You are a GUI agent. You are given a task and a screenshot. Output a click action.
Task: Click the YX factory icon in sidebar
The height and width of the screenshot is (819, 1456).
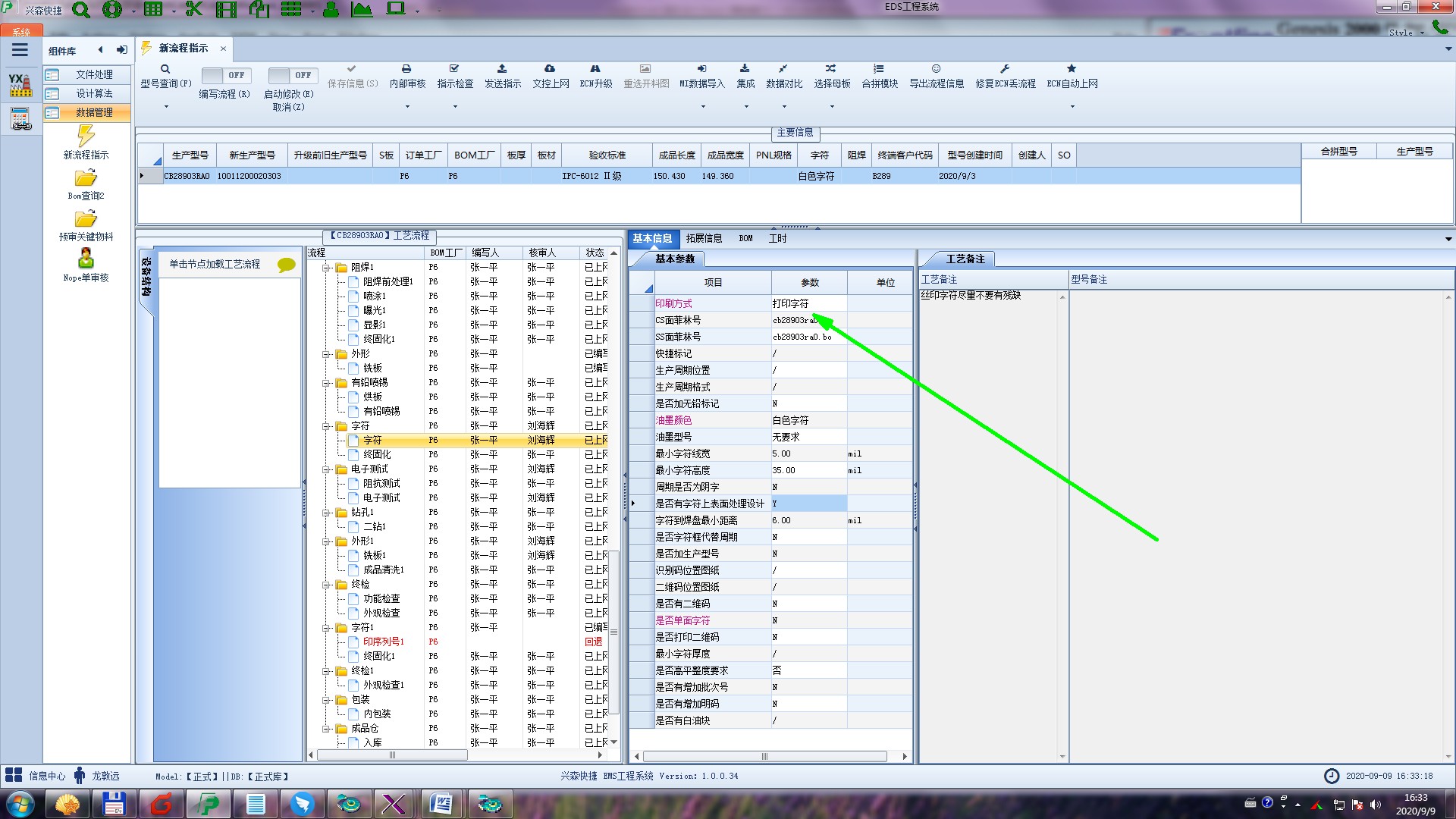[20, 85]
